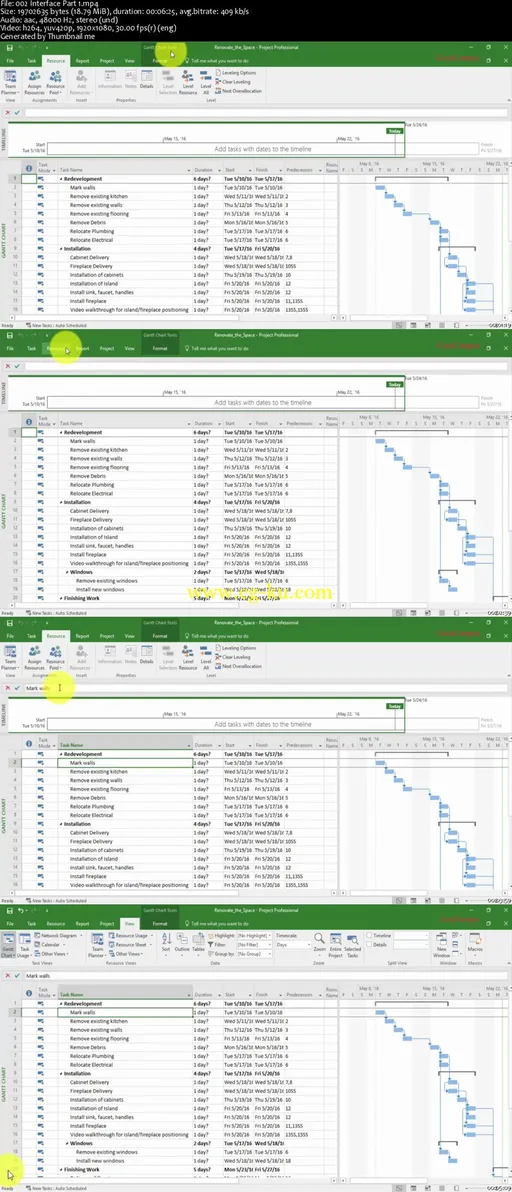Open the Group by dropdown showing No Group
512x1192 pixels.
pos(254,953)
